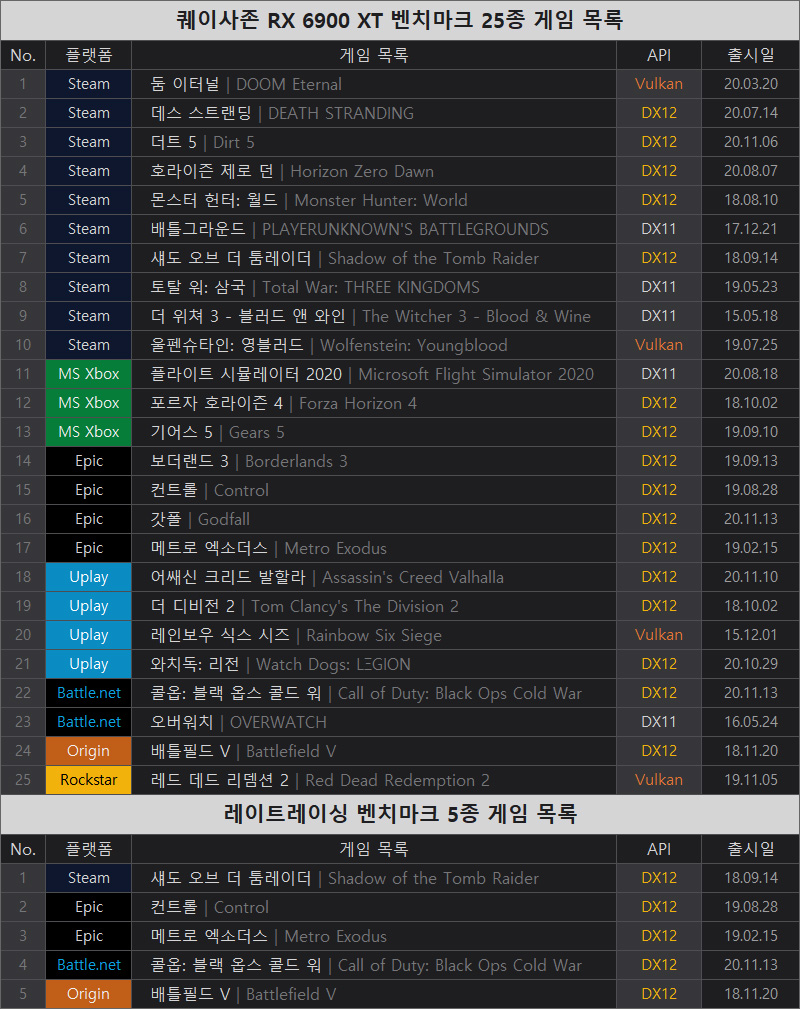Select release date 19.11.05
This screenshot has height=1009, width=800.
(x=750, y=779)
